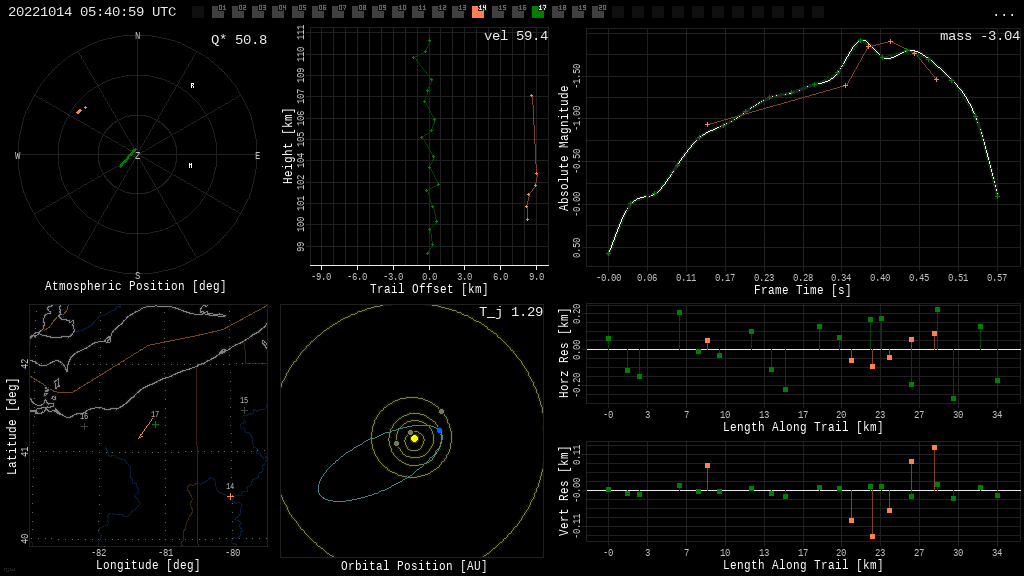Image resolution: width=1024 pixels, height=576 pixels.
Task: Select station square 09 in top bar
Action: click(378, 12)
